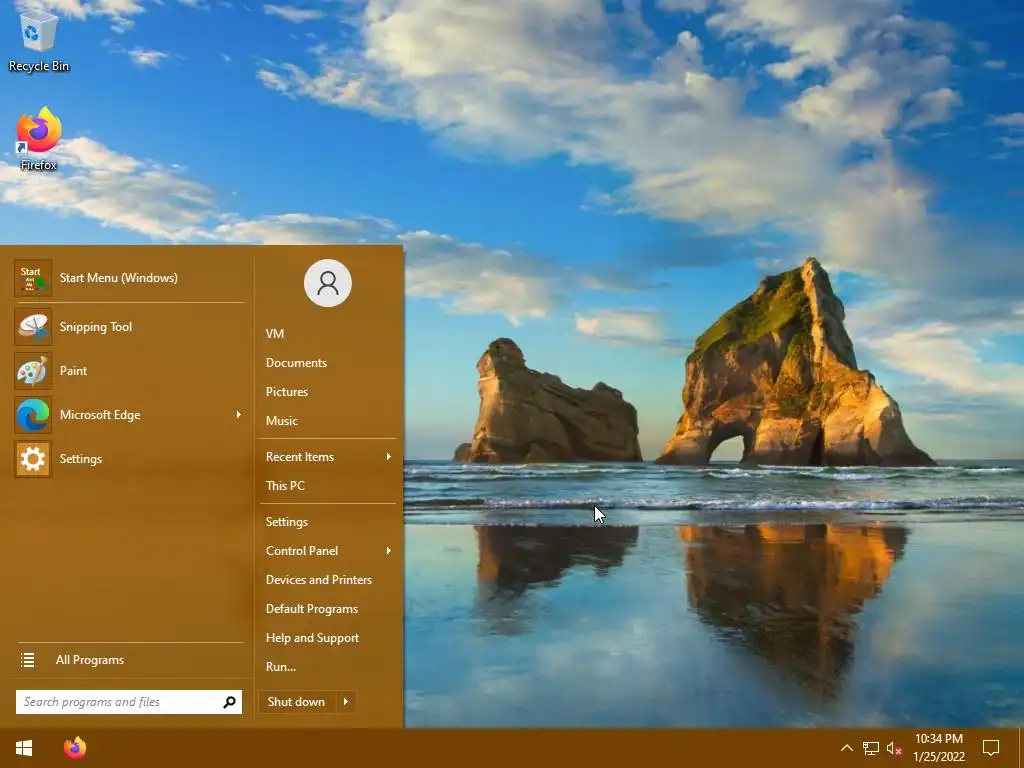The height and width of the screenshot is (768, 1024).
Task: Select the Firefox desktop shortcut
Action: [39, 139]
